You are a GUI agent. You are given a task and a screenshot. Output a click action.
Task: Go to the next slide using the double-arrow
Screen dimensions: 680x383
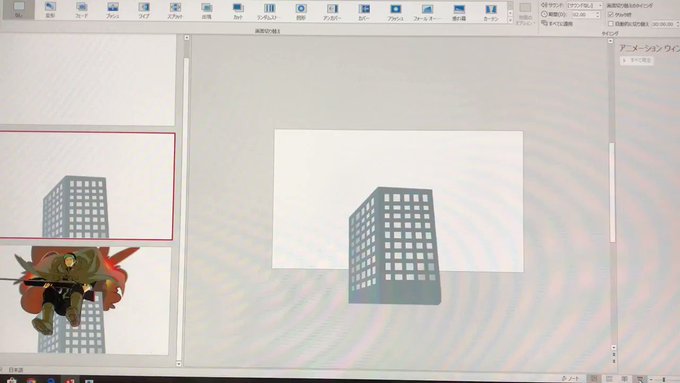click(614, 360)
